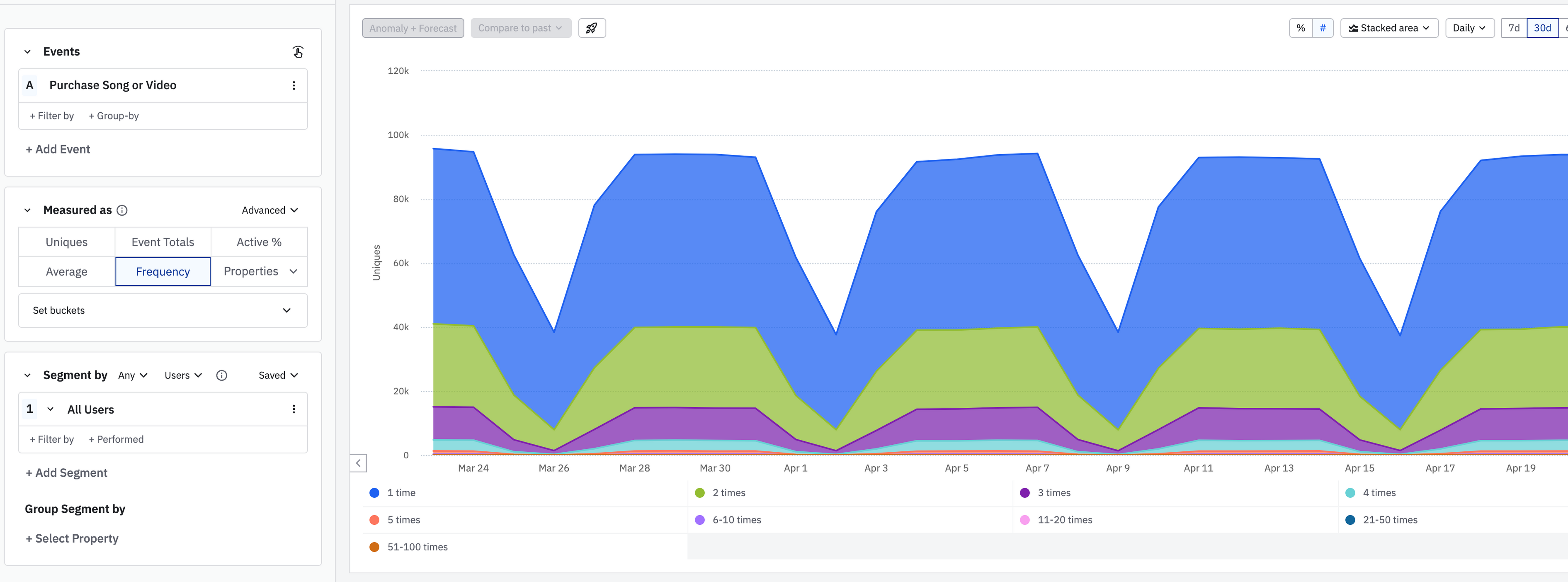Collapse the left panel with arrow button

(x=358, y=463)
